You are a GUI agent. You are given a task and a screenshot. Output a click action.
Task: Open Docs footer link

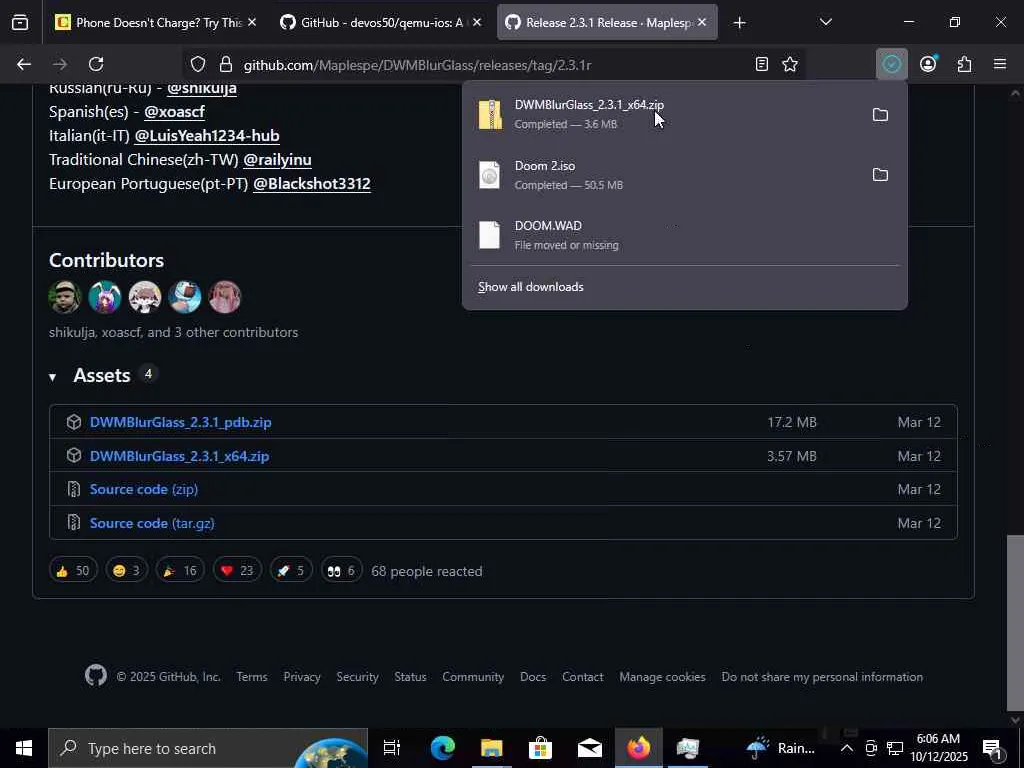coord(533,677)
